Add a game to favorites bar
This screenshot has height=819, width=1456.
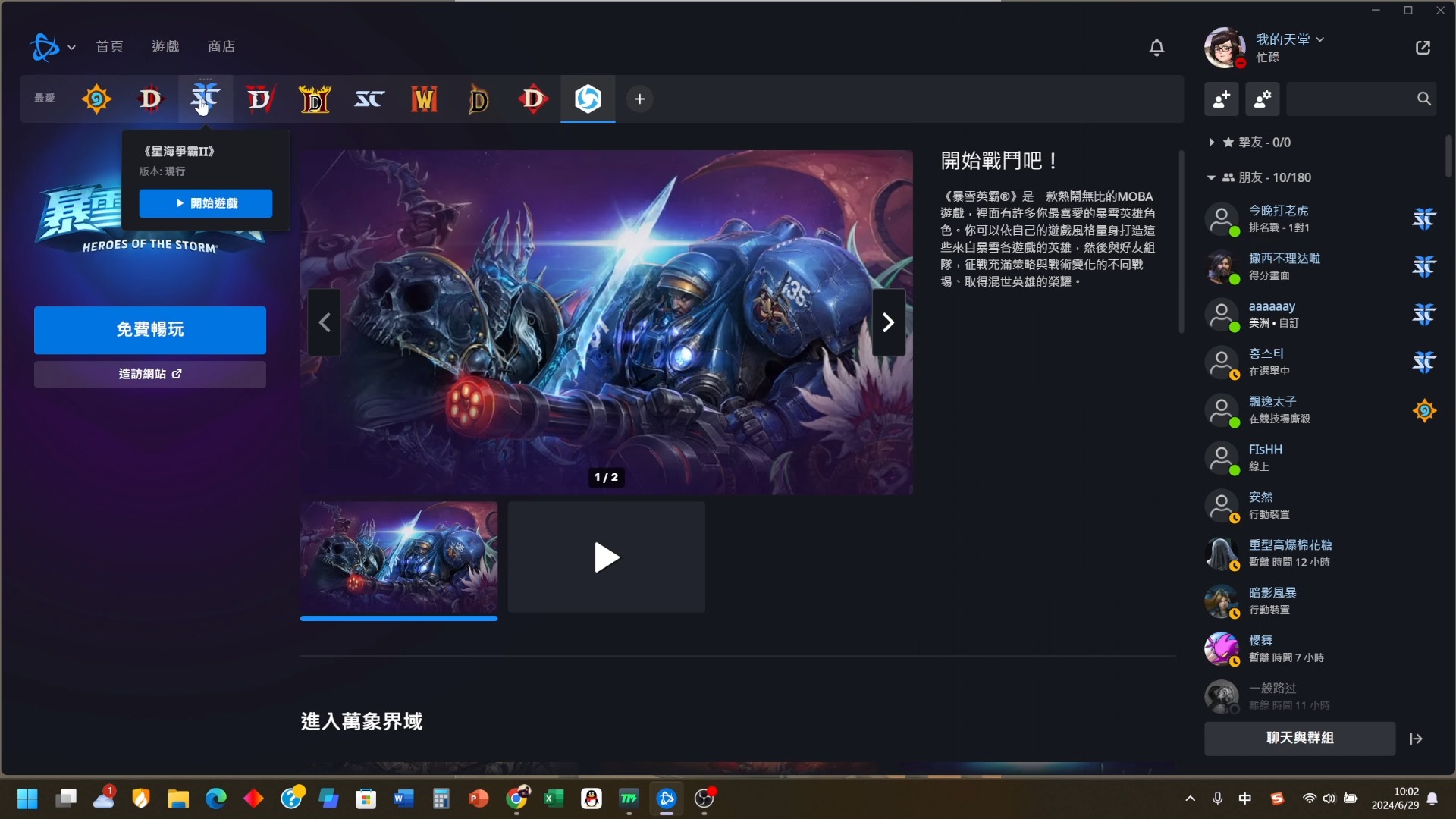tap(640, 99)
